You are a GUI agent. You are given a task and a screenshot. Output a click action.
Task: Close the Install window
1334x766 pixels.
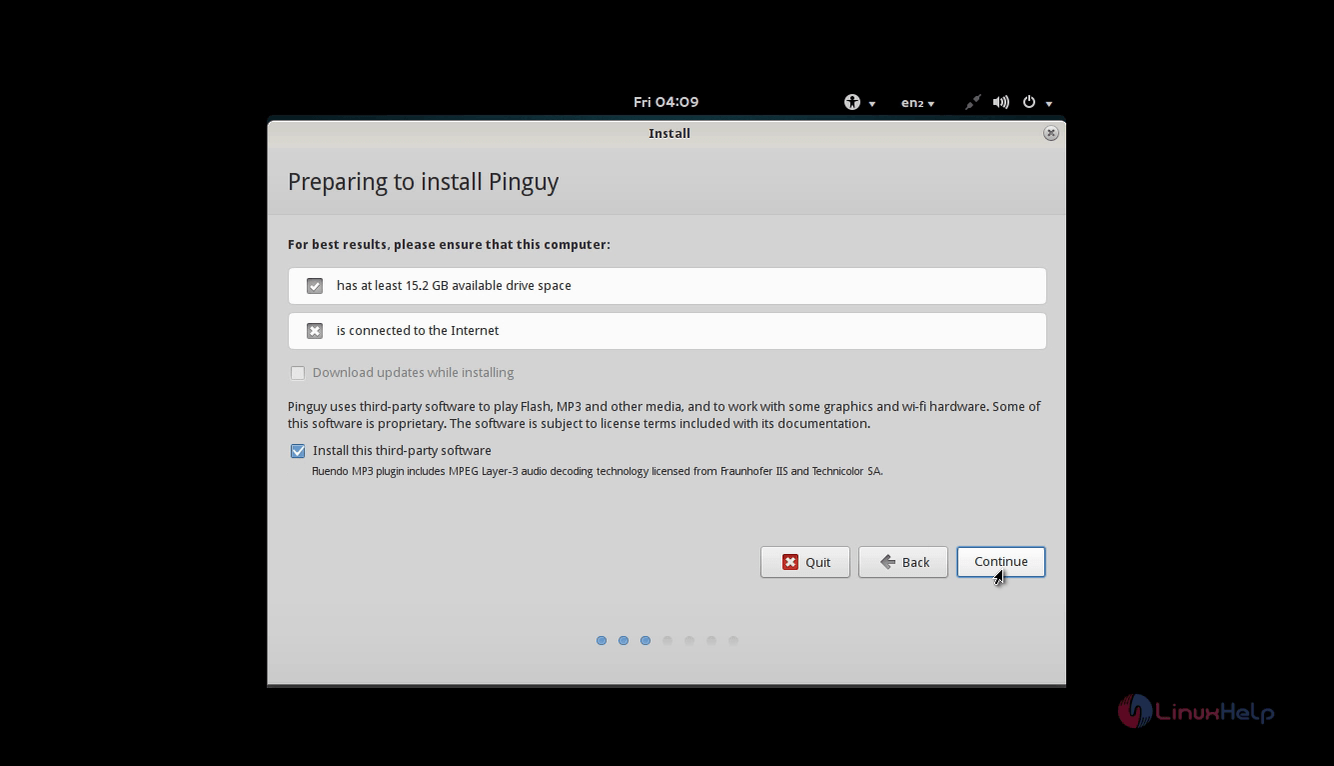pyautogui.click(x=1050, y=133)
